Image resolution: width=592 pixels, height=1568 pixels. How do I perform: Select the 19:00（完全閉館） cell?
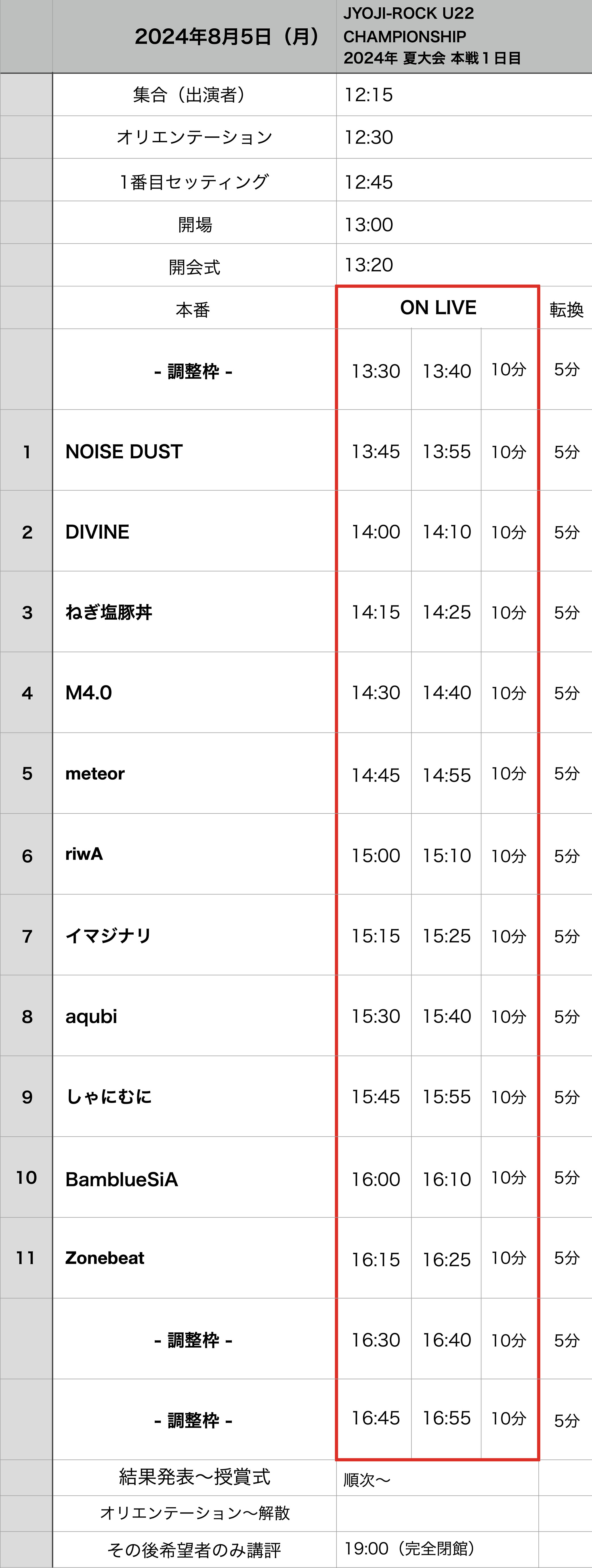pyautogui.click(x=437, y=1548)
